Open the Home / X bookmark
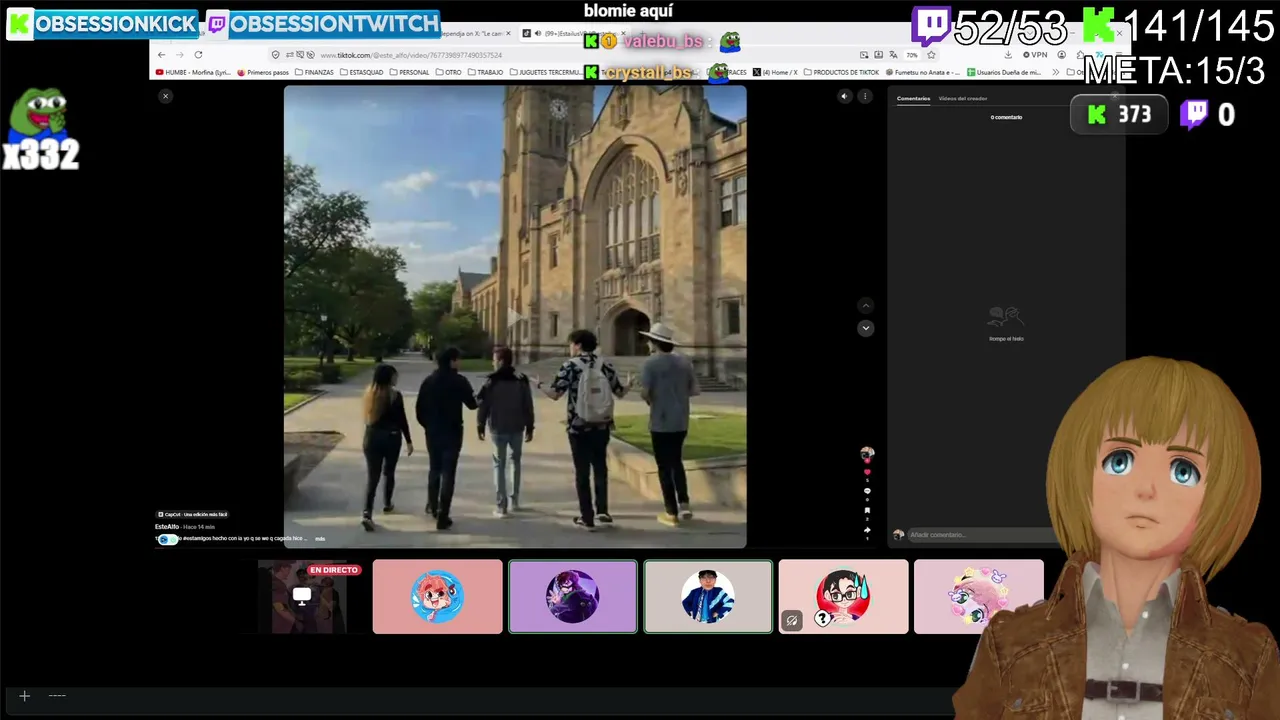The image size is (1280, 720). point(775,72)
